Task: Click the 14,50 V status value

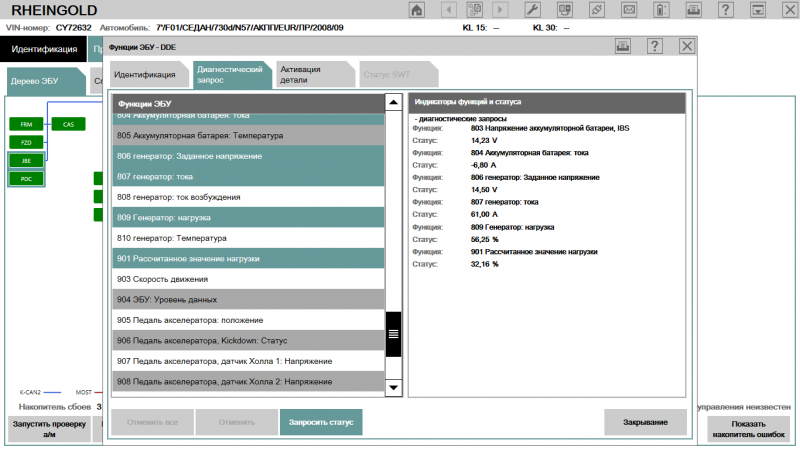Action: 484,189
